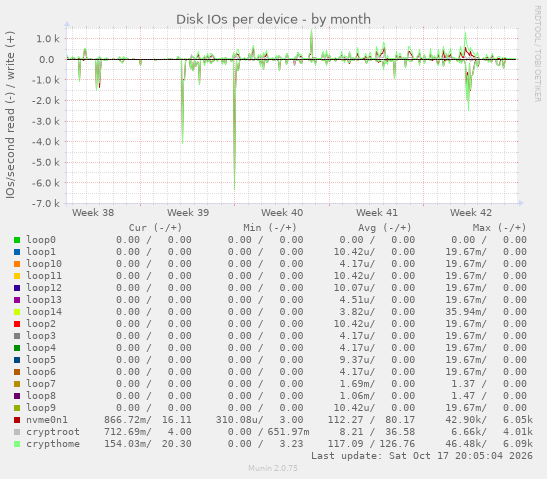Click the loop2 red legend swatch
The image size is (547, 479).
17,324
